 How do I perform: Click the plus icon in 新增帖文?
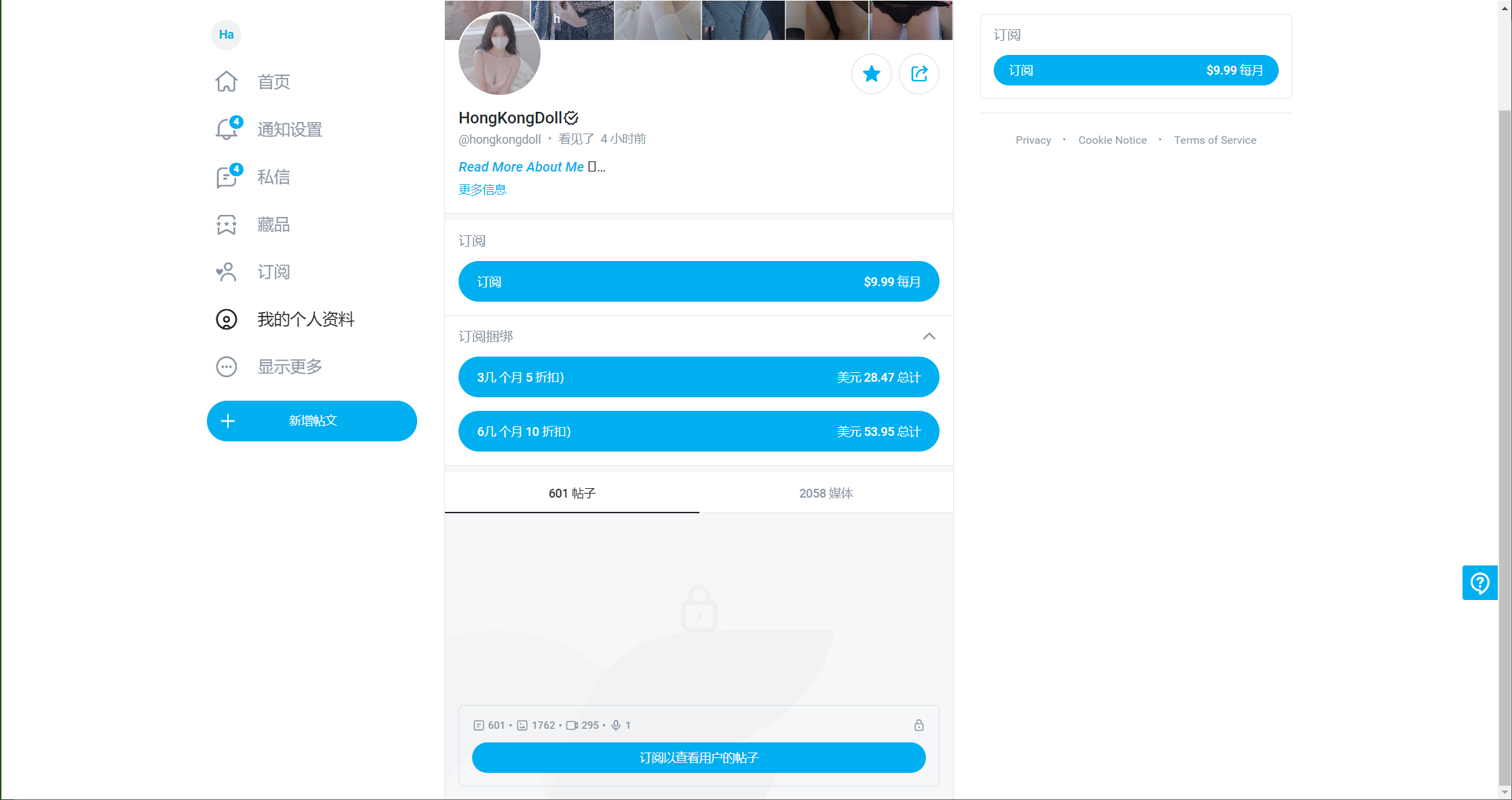228,421
